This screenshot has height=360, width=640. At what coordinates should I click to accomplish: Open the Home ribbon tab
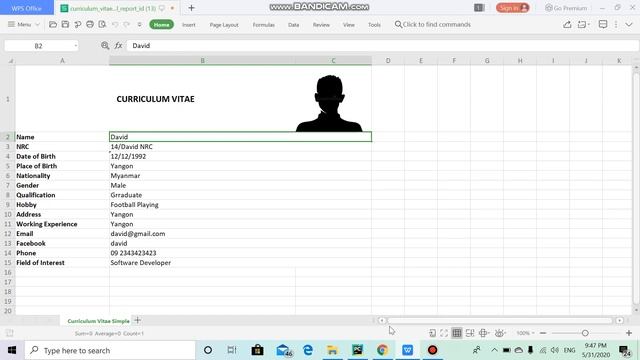tap(162, 24)
